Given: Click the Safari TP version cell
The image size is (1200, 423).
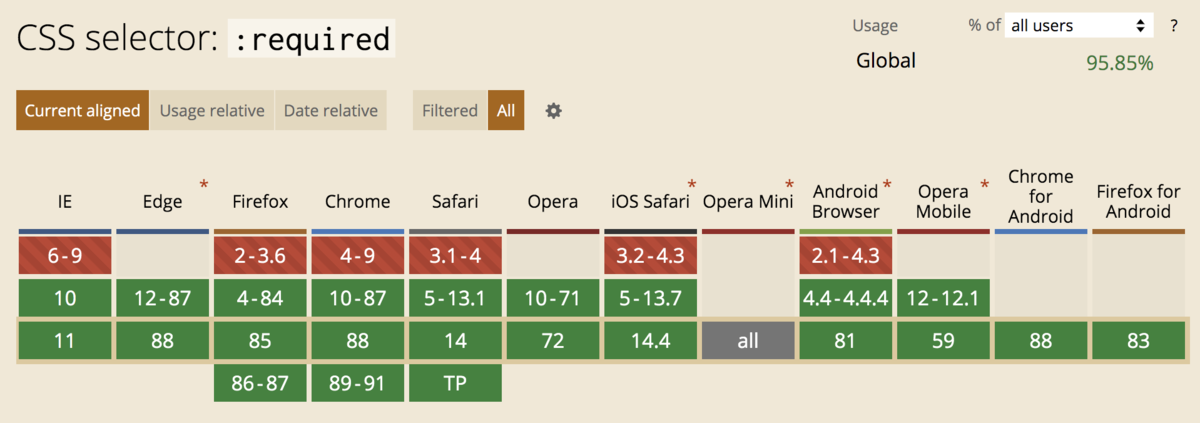Looking at the screenshot, I should 455,383.
